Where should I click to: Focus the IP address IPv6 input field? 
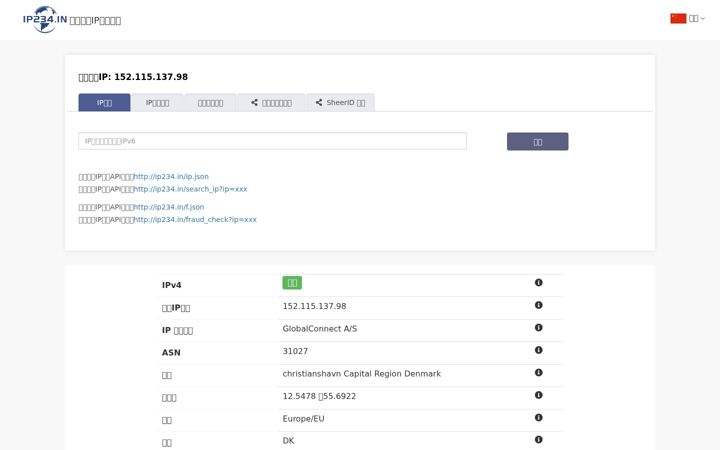272,141
